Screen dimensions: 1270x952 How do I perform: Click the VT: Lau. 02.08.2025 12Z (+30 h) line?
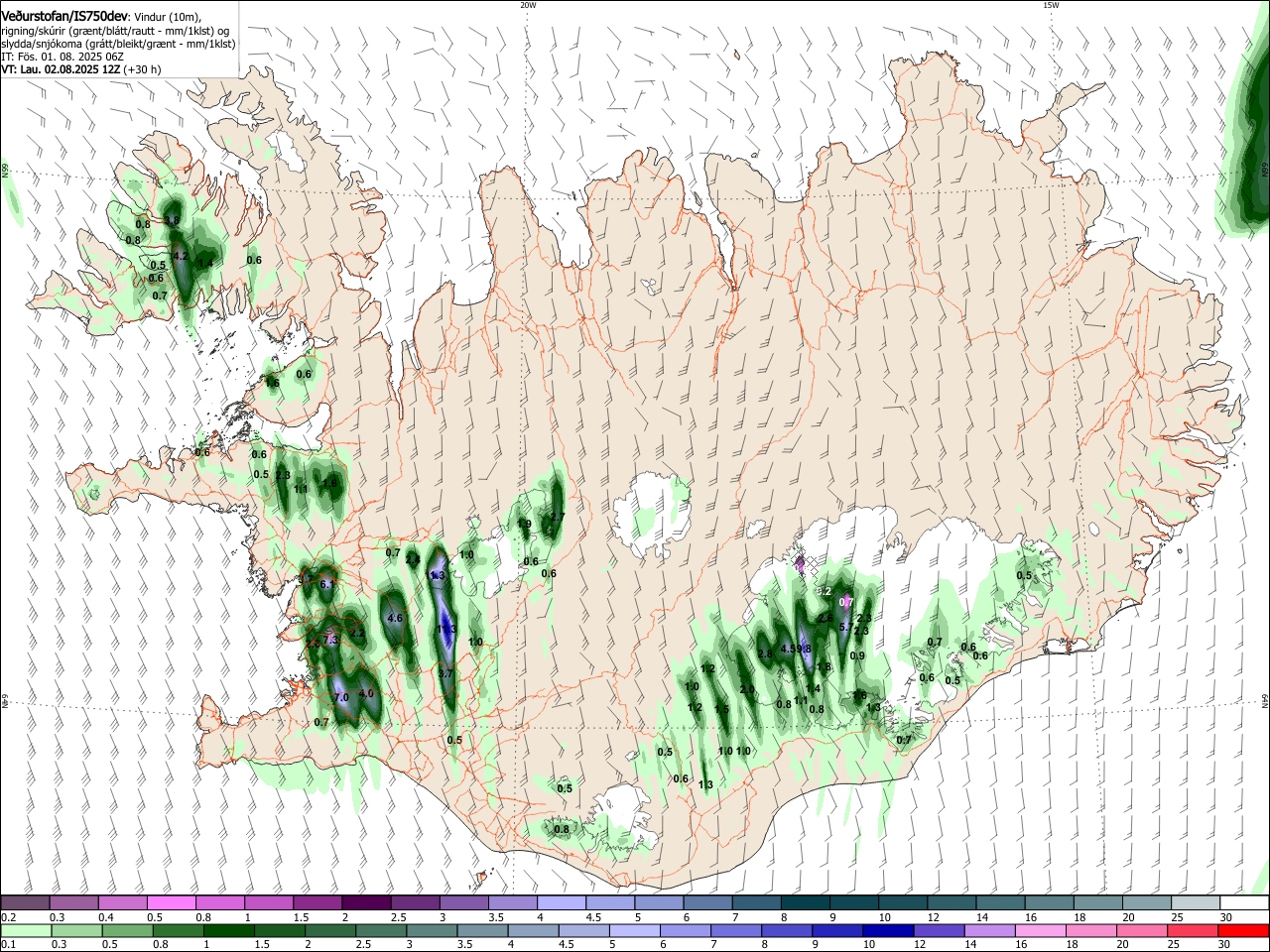pyautogui.click(x=81, y=70)
